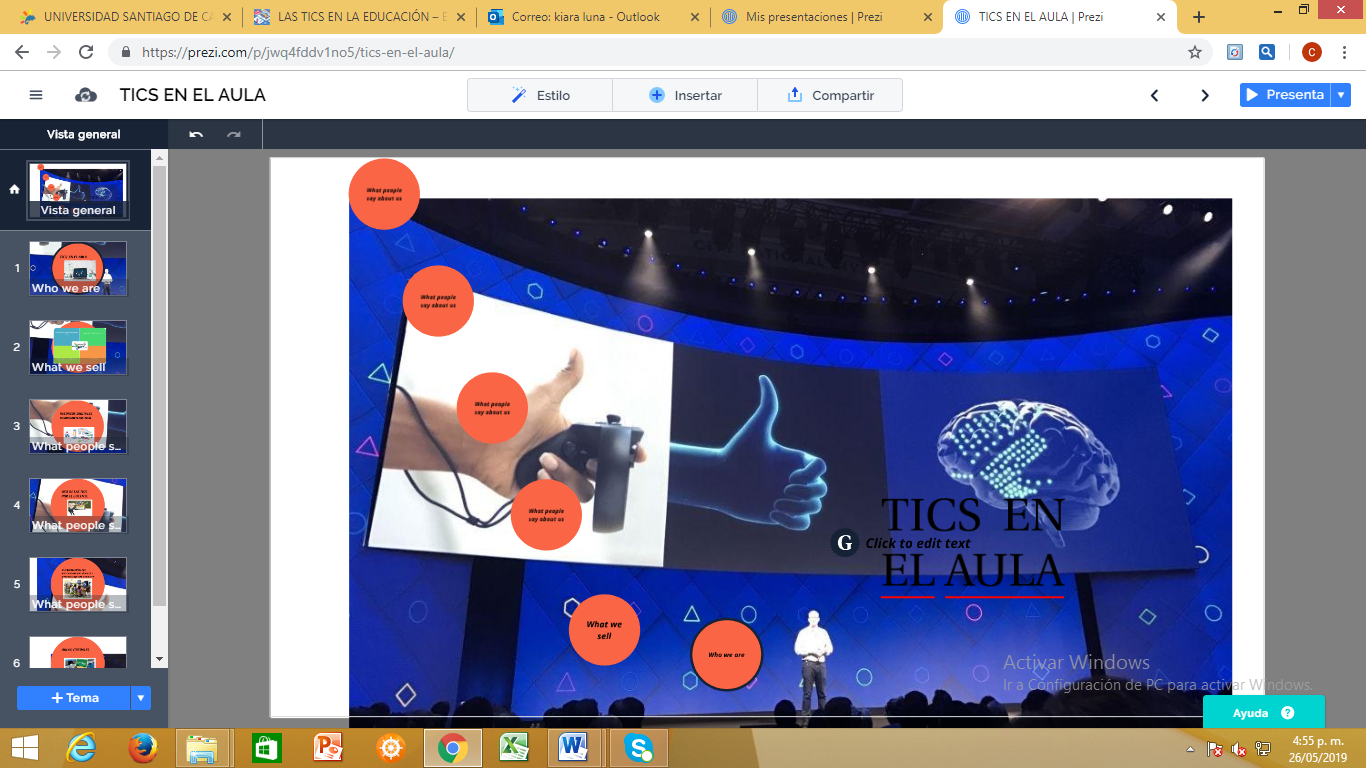Go to previous slide with left chevron

(x=1155, y=95)
